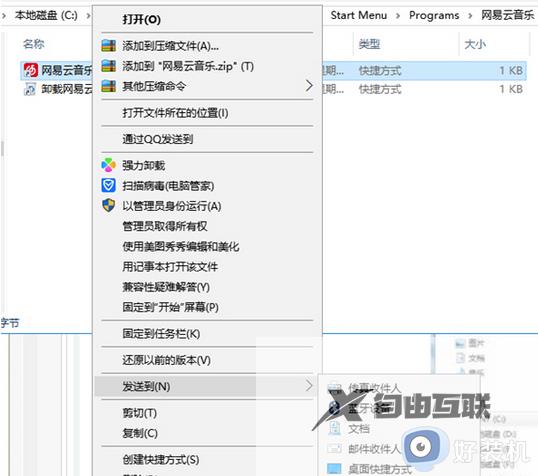The width and height of the screenshot is (538, 476).
Task: Choose 邮件收件人 in the send-to submenu
Action: point(374,449)
